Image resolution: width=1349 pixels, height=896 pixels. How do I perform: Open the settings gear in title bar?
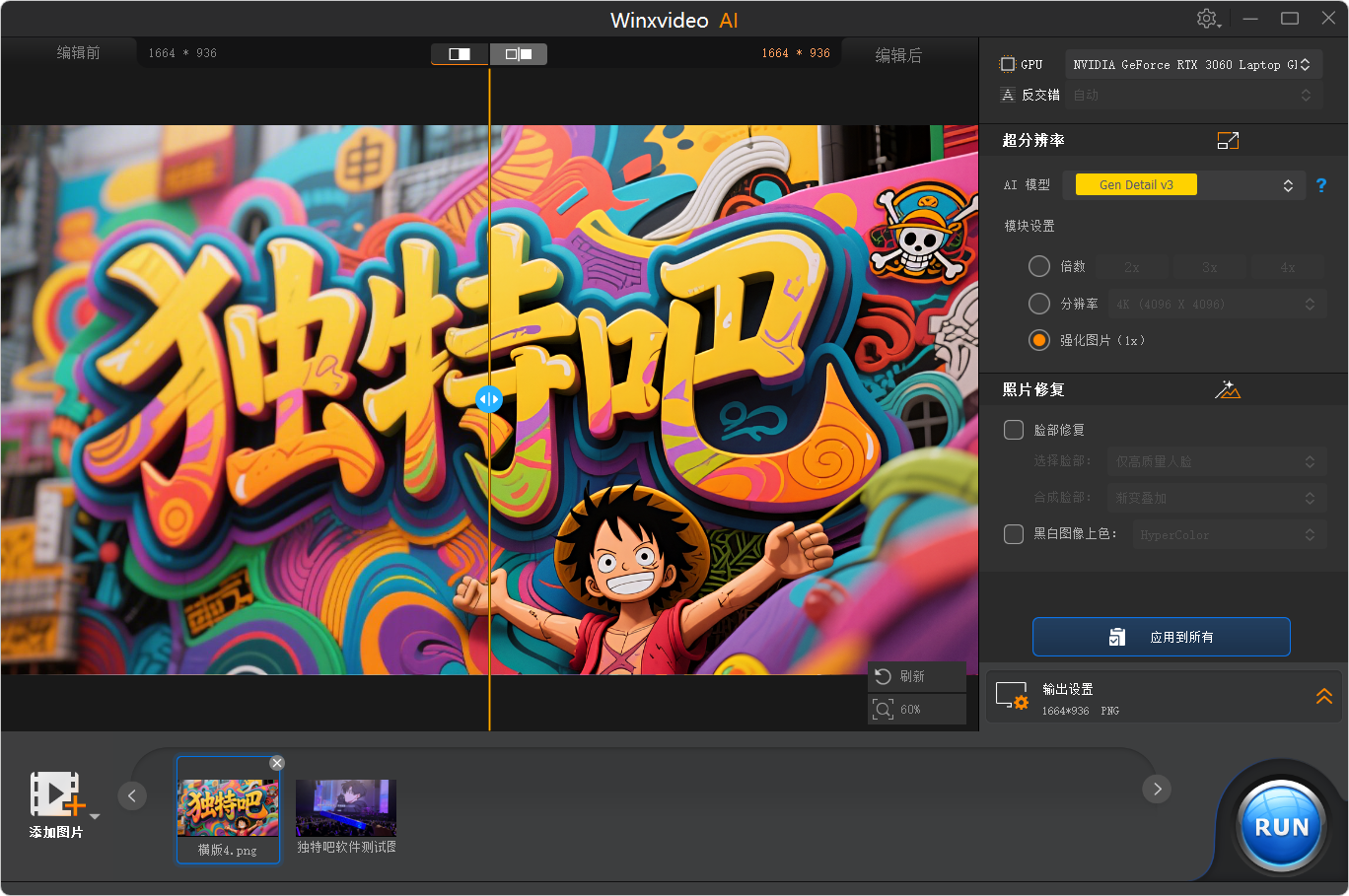point(1208,19)
